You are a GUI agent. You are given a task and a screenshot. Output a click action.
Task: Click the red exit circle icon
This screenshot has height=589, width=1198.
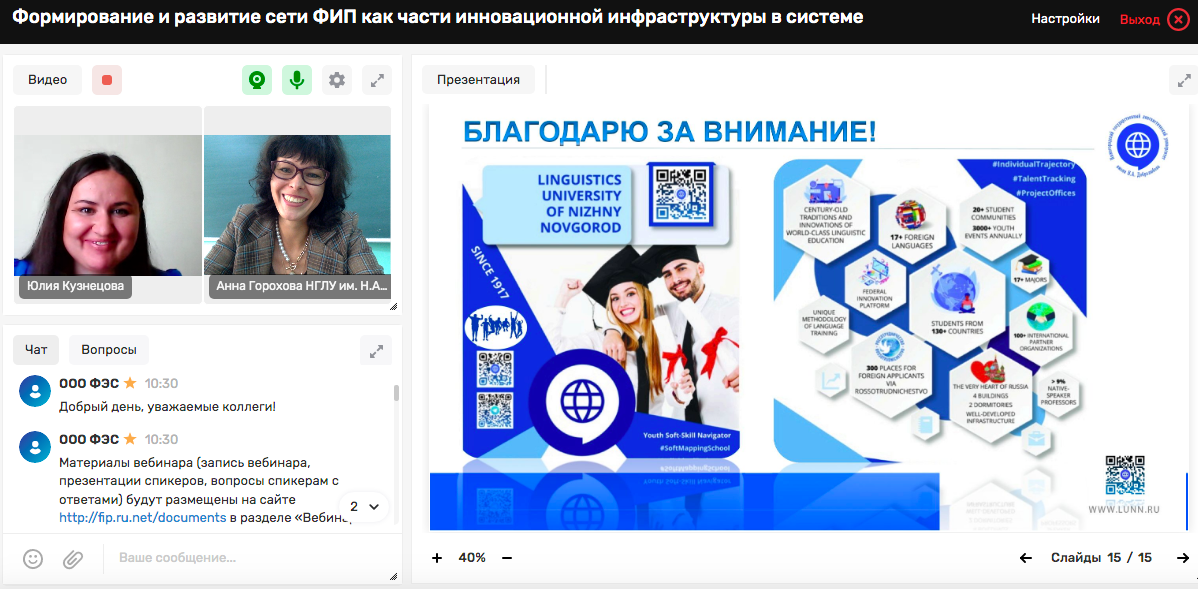pos(1179,20)
